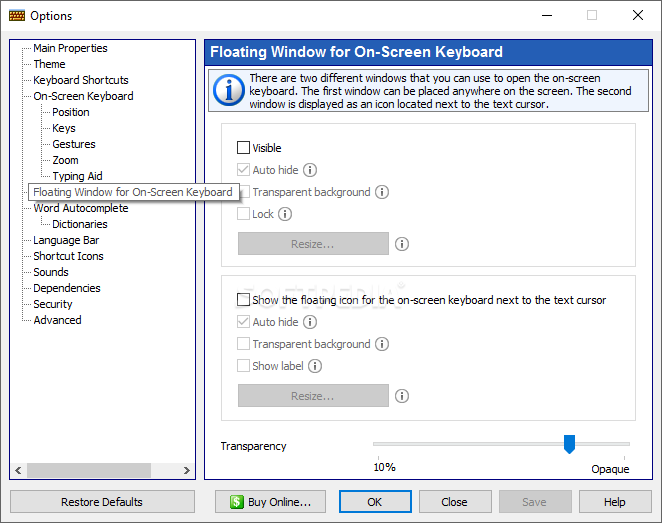Image resolution: width=662 pixels, height=523 pixels.
Task: Click the Save button
Action: (x=535, y=502)
